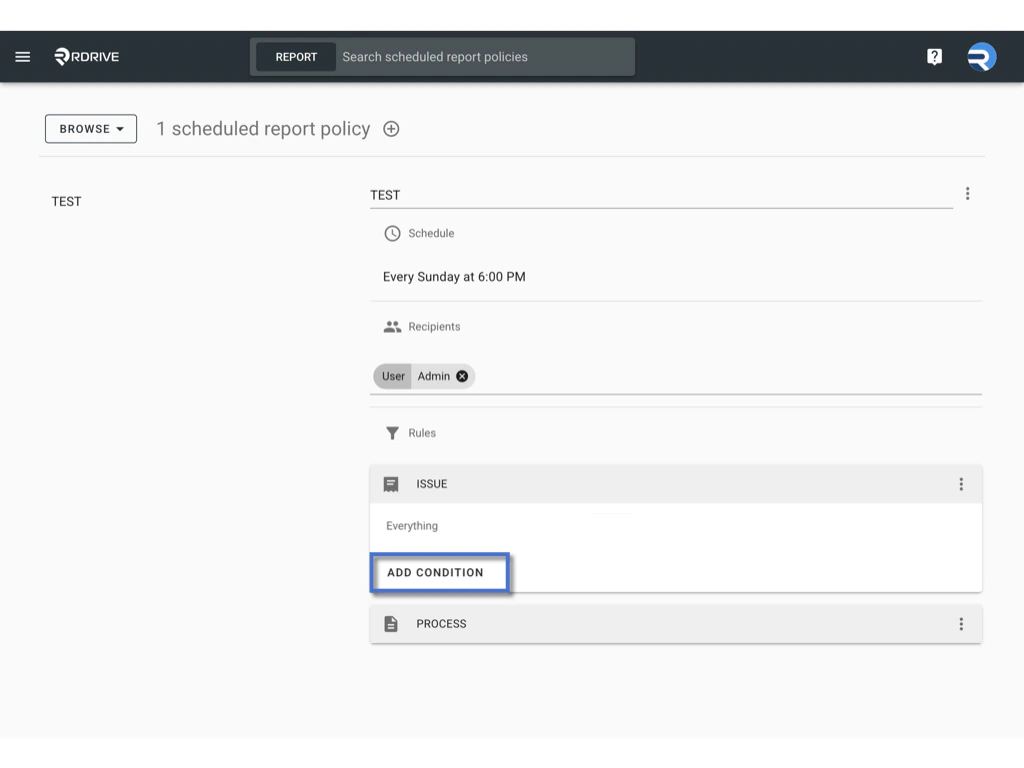Open the ISSUE rule kebab menu
This screenshot has height=768, width=1024.
point(961,483)
